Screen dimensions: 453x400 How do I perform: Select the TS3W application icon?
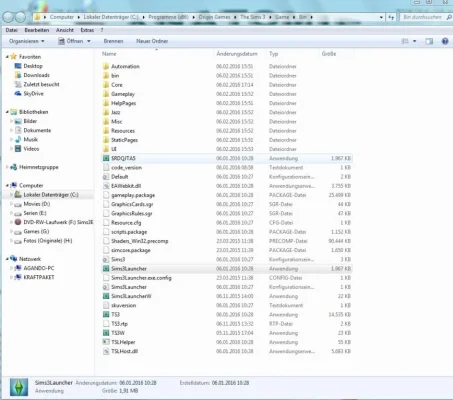point(106,333)
